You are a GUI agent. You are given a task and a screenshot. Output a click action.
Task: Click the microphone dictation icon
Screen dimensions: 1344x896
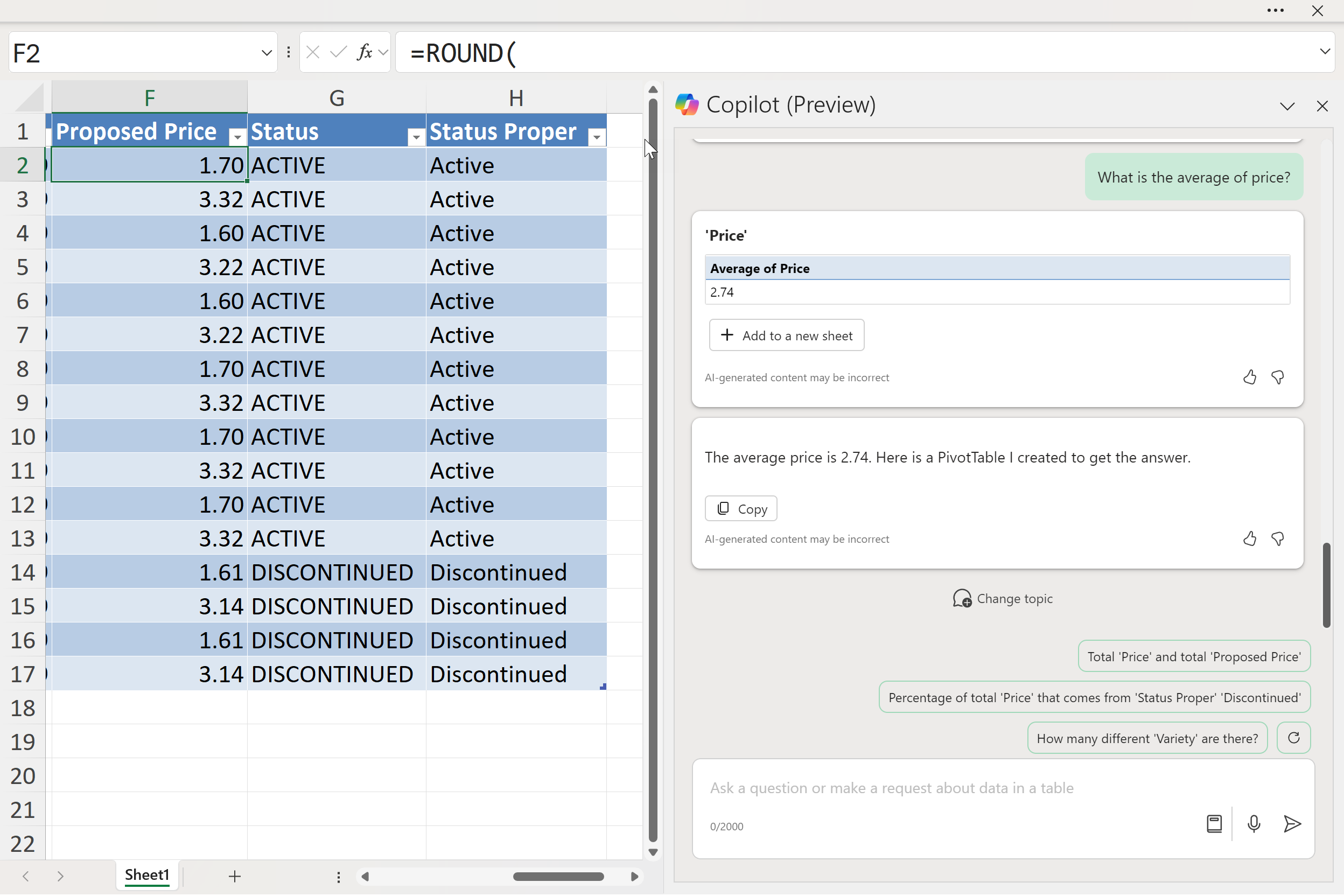pyautogui.click(x=1254, y=824)
